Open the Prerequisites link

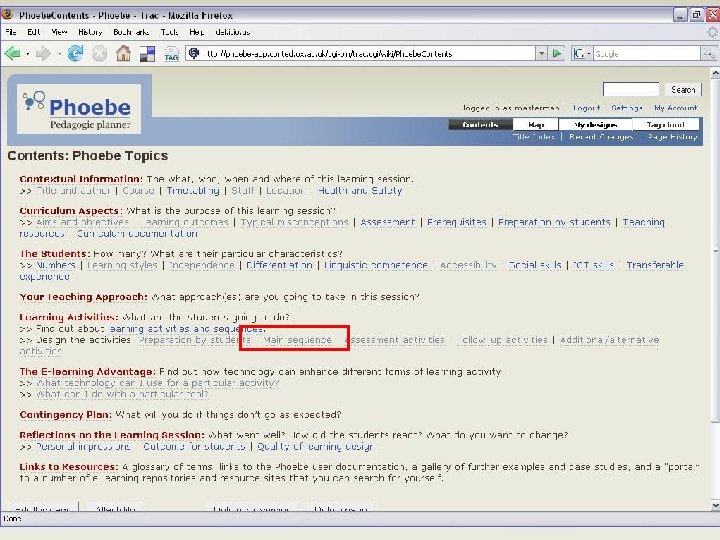(x=456, y=222)
